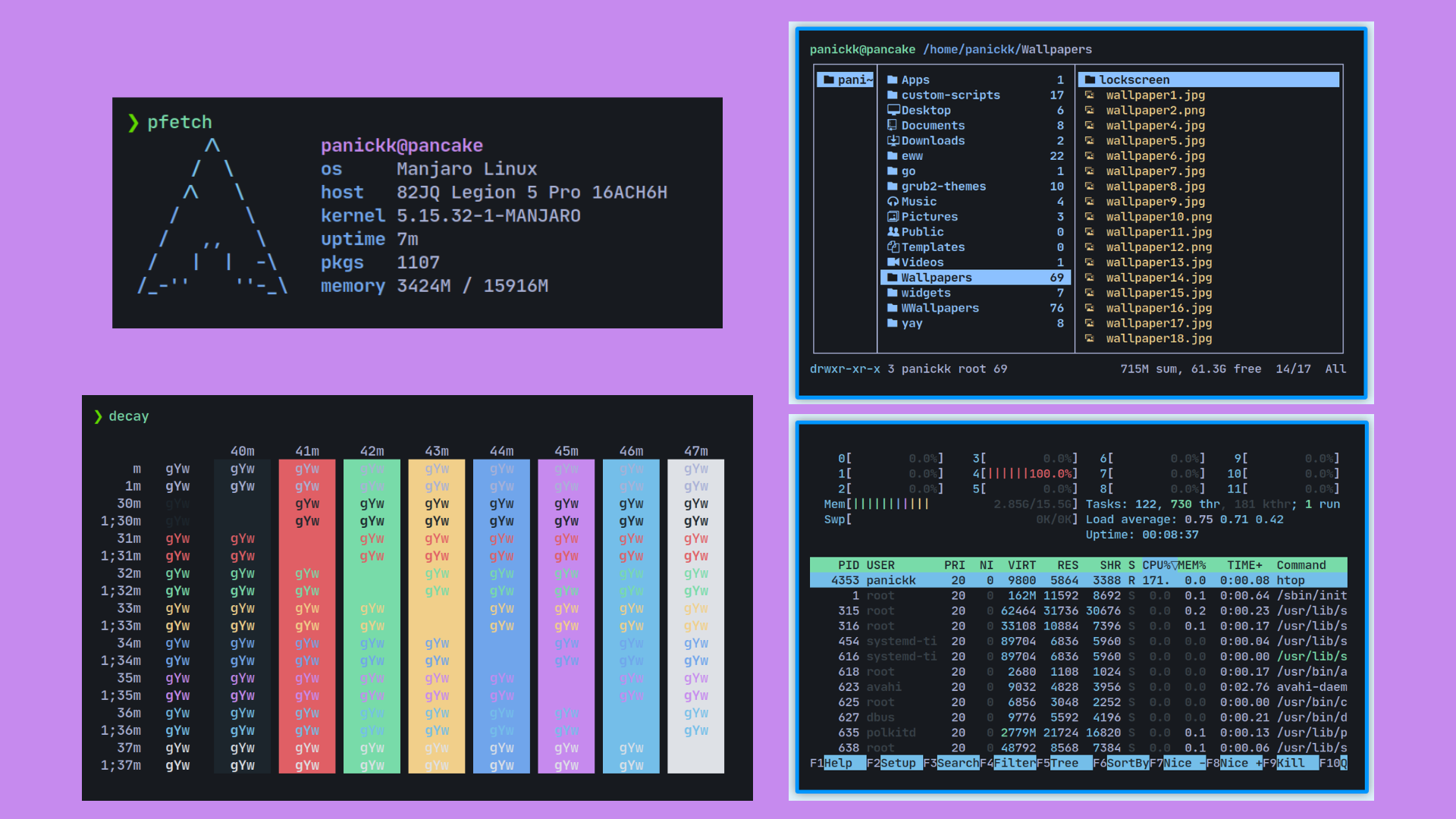The image size is (1456, 819).
Task: Click the image icon beside wallpaper1.jpg
Action: click(1090, 96)
